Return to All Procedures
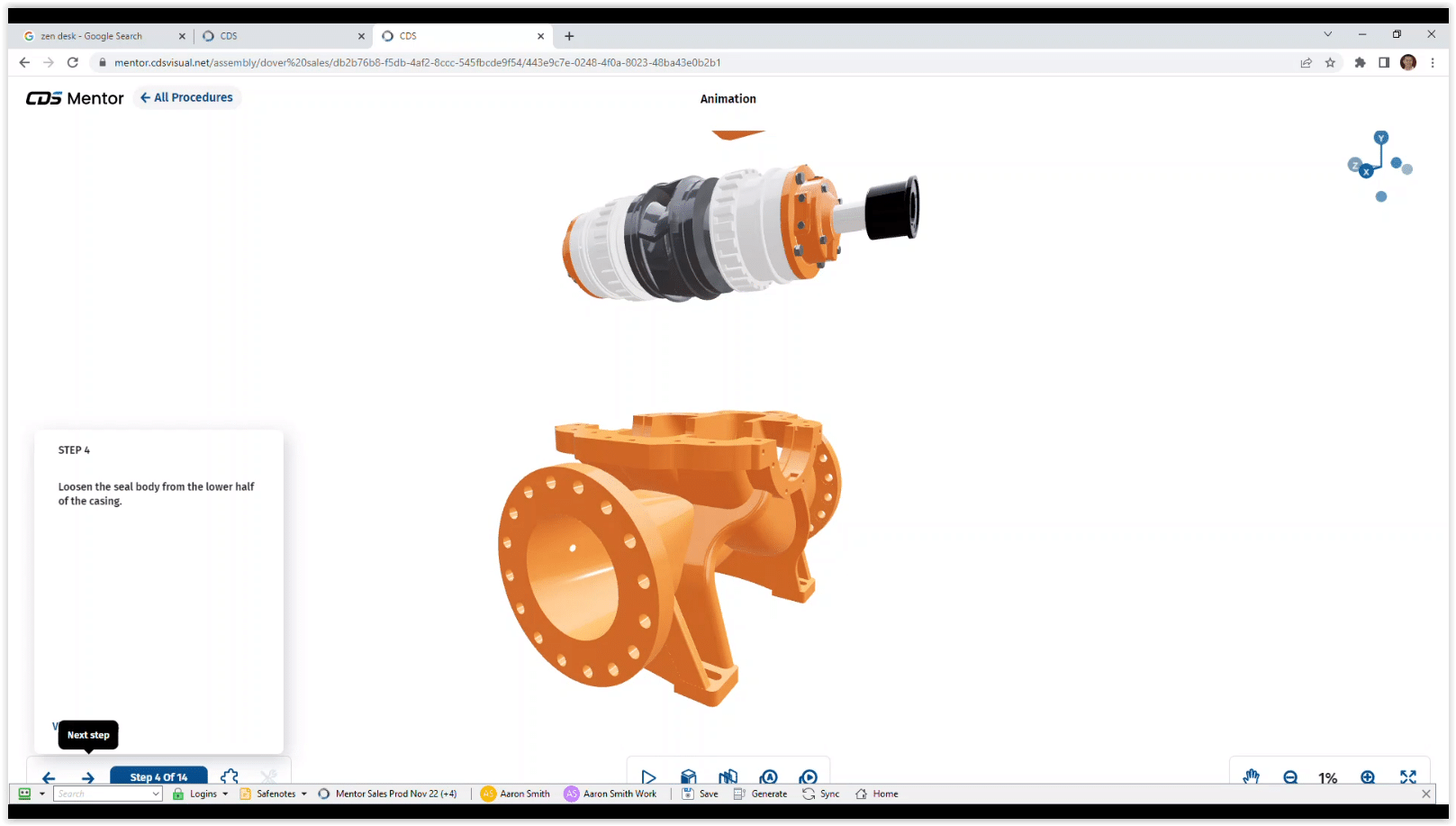1456x826 pixels. point(186,97)
